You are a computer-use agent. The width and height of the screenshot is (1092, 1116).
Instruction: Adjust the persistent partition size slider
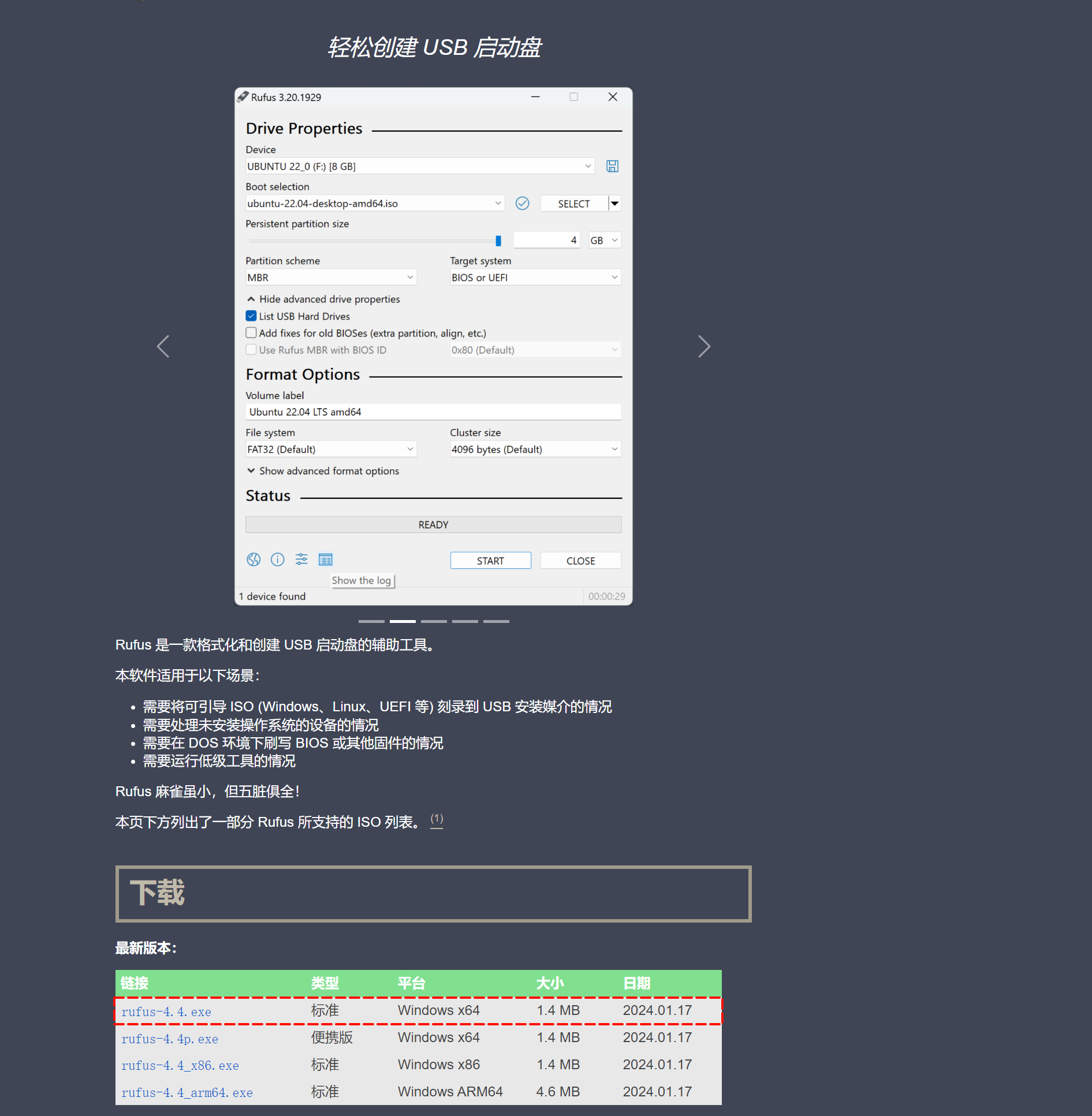pyautogui.click(x=498, y=240)
